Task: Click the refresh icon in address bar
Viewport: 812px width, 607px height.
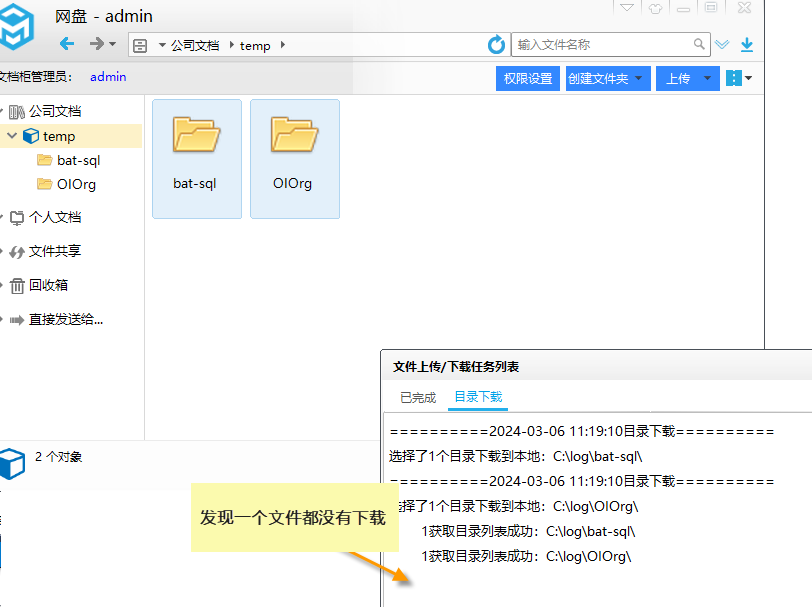Action: click(496, 45)
